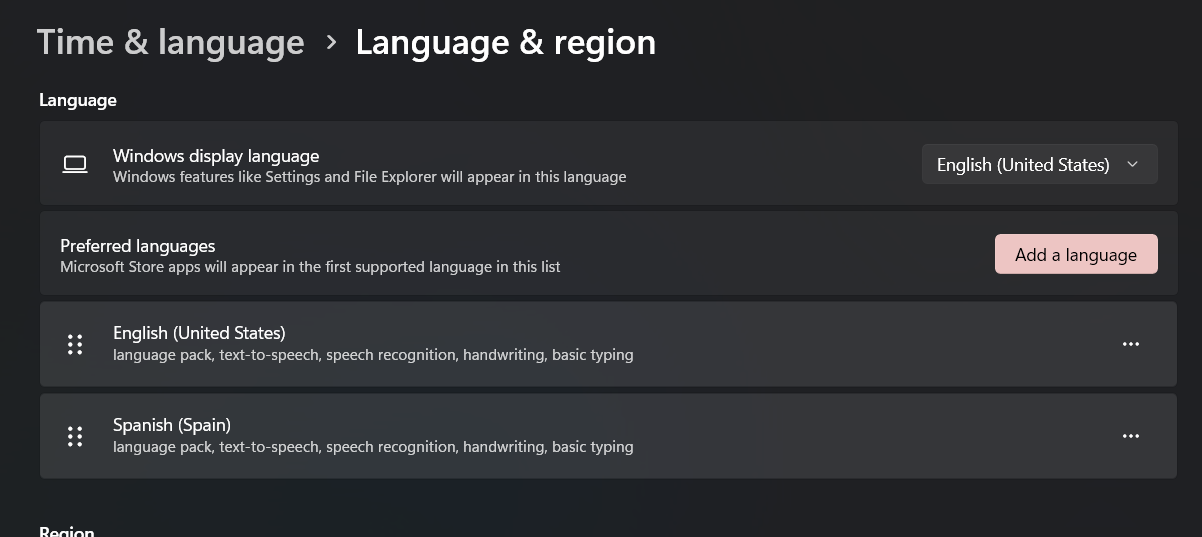This screenshot has width=1202, height=537.
Task: Click the Windows display language label
Action: click(216, 156)
